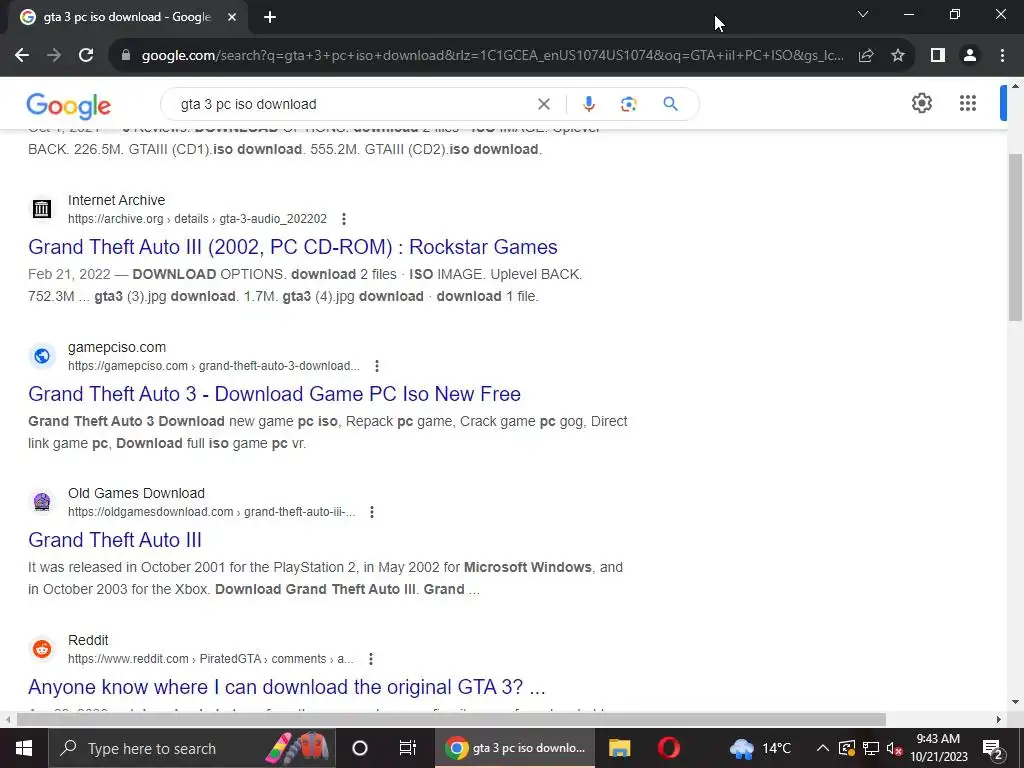Search by image with the Lens icon

pos(628,104)
